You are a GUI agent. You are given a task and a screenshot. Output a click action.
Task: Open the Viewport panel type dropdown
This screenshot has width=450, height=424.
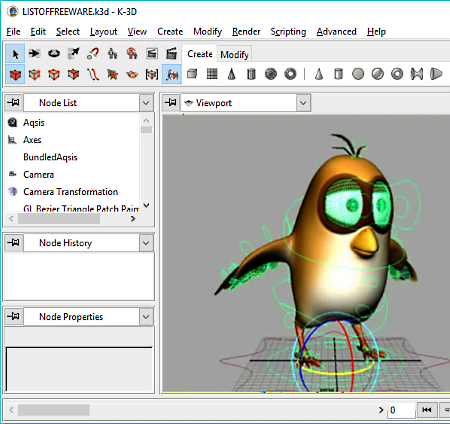point(303,103)
